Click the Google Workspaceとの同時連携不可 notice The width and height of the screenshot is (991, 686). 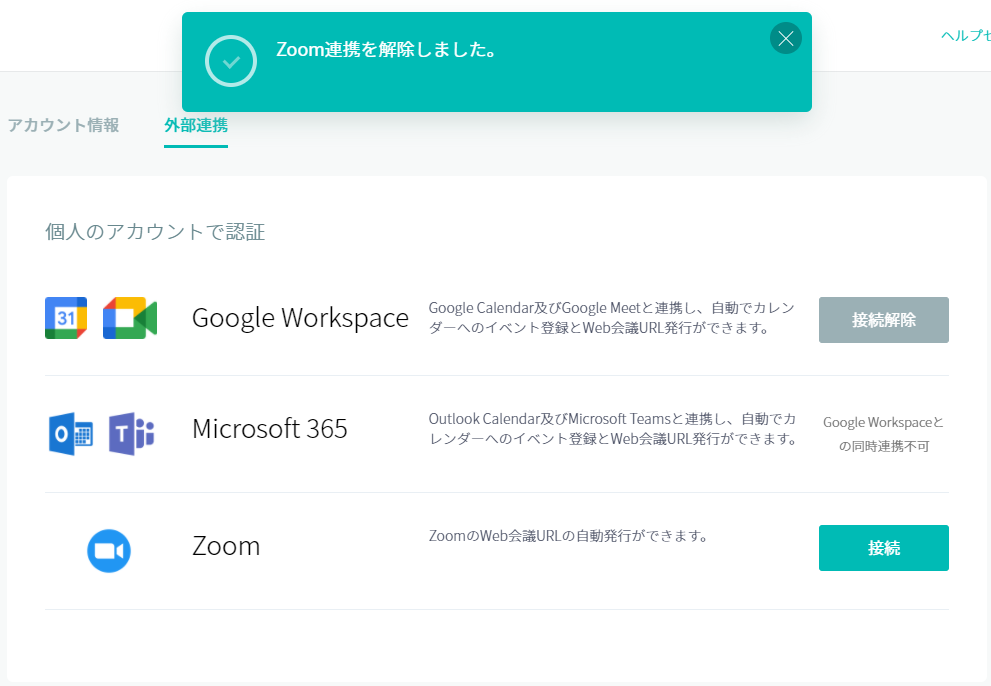[883, 434]
